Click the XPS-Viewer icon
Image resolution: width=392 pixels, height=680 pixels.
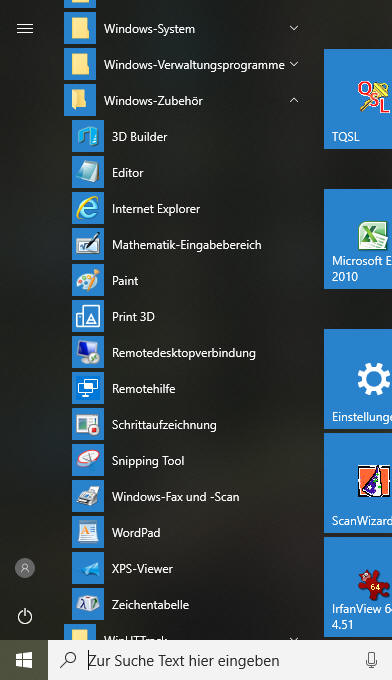88,569
